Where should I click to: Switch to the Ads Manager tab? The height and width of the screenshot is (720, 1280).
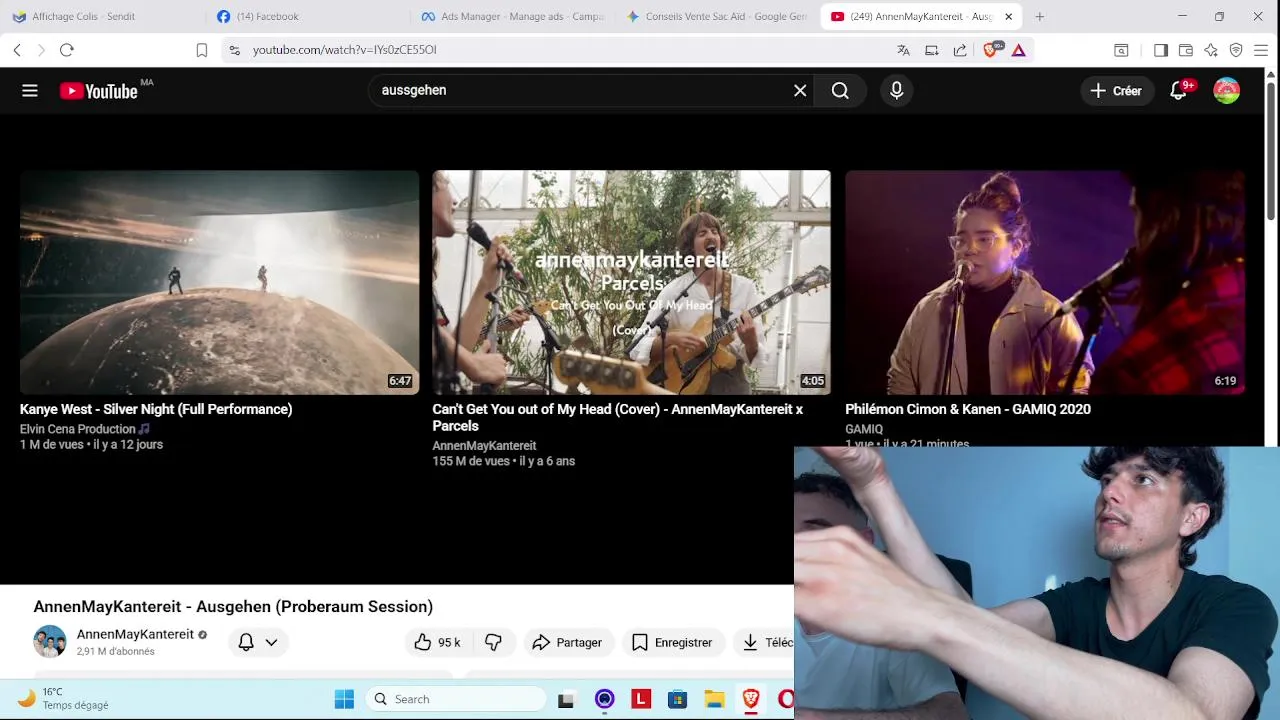512,17
